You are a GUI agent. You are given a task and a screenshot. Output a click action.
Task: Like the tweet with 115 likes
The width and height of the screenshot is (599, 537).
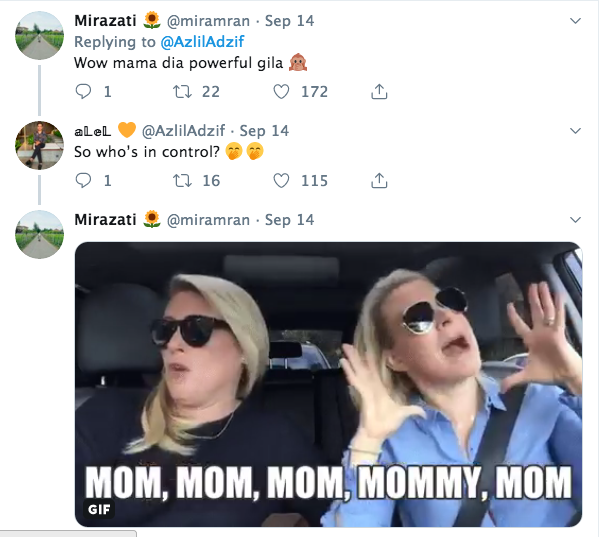point(281,180)
